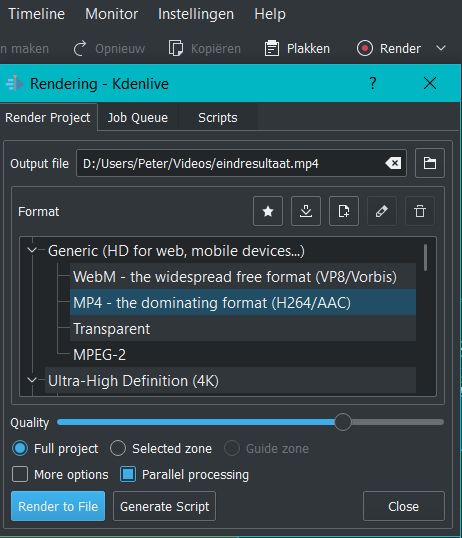
Task: Switch to the Render Project tab
Action: coord(48,118)
